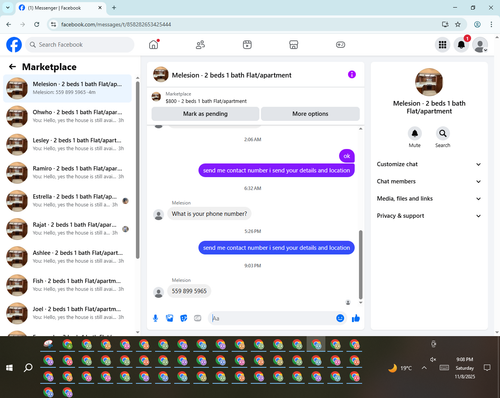
Task: Open Ohwho conversation in list
Action: [67, 116]
